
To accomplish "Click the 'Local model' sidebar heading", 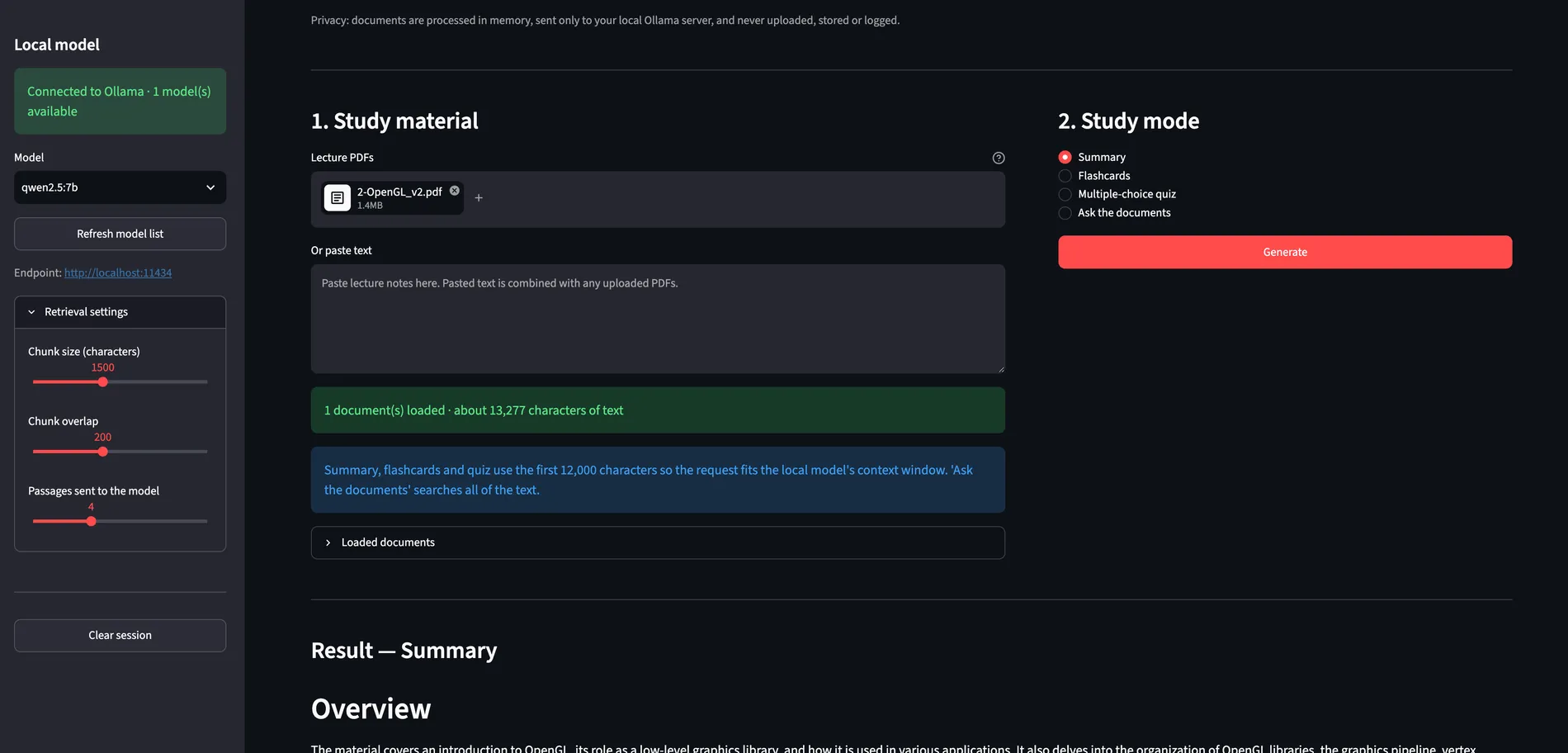I will coord(57,45).
